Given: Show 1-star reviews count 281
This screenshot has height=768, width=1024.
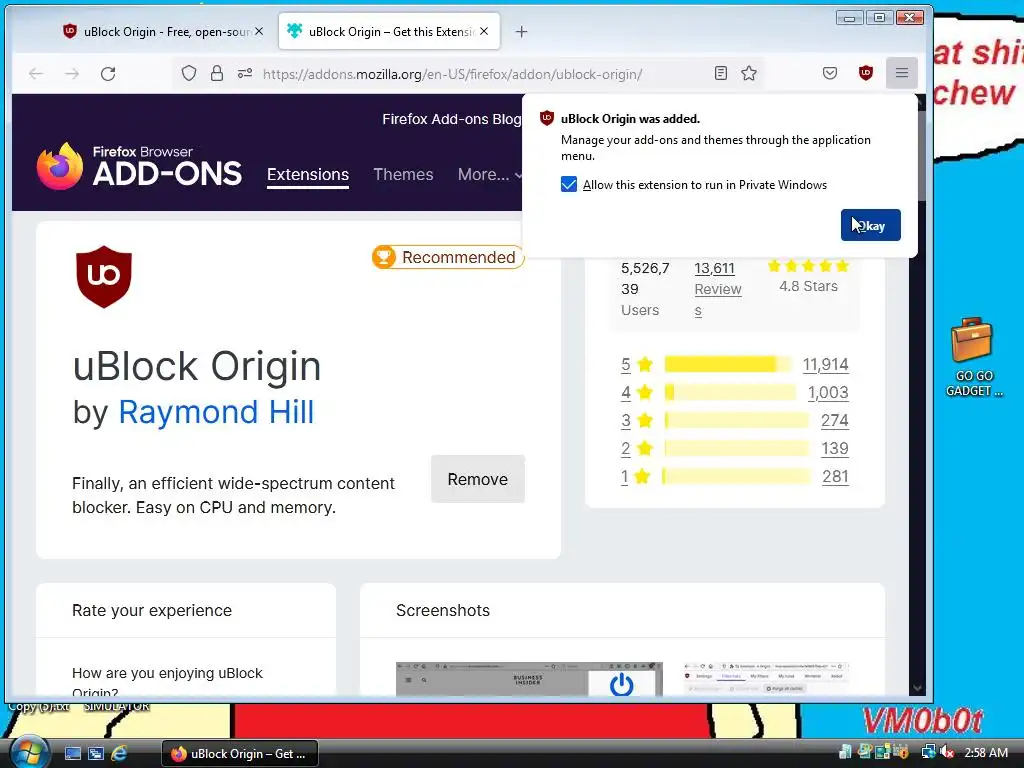Looking at the screenshot, I should pyautogui.click(x=834, y=477).
